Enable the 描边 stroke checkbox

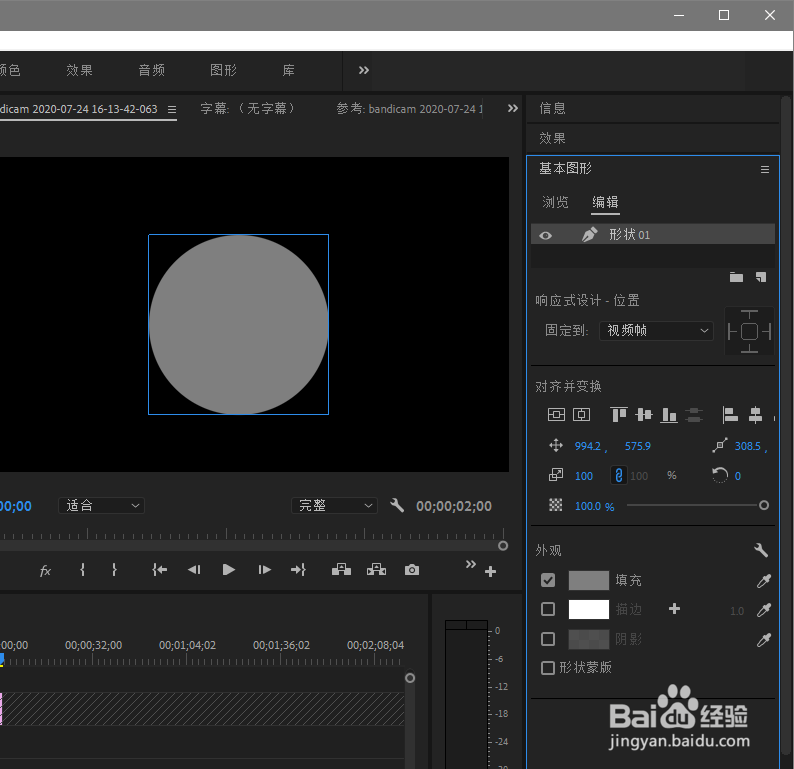[548, 609]
